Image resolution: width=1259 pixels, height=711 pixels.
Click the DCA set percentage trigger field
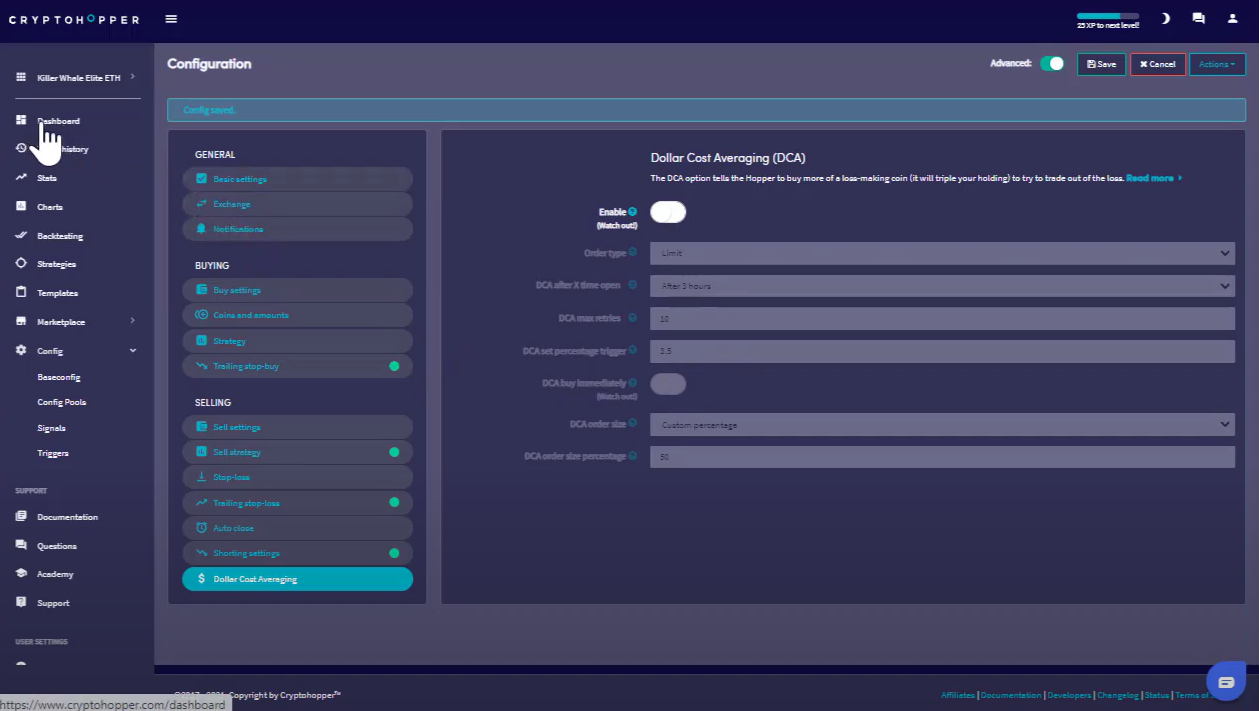coord(942,351)
